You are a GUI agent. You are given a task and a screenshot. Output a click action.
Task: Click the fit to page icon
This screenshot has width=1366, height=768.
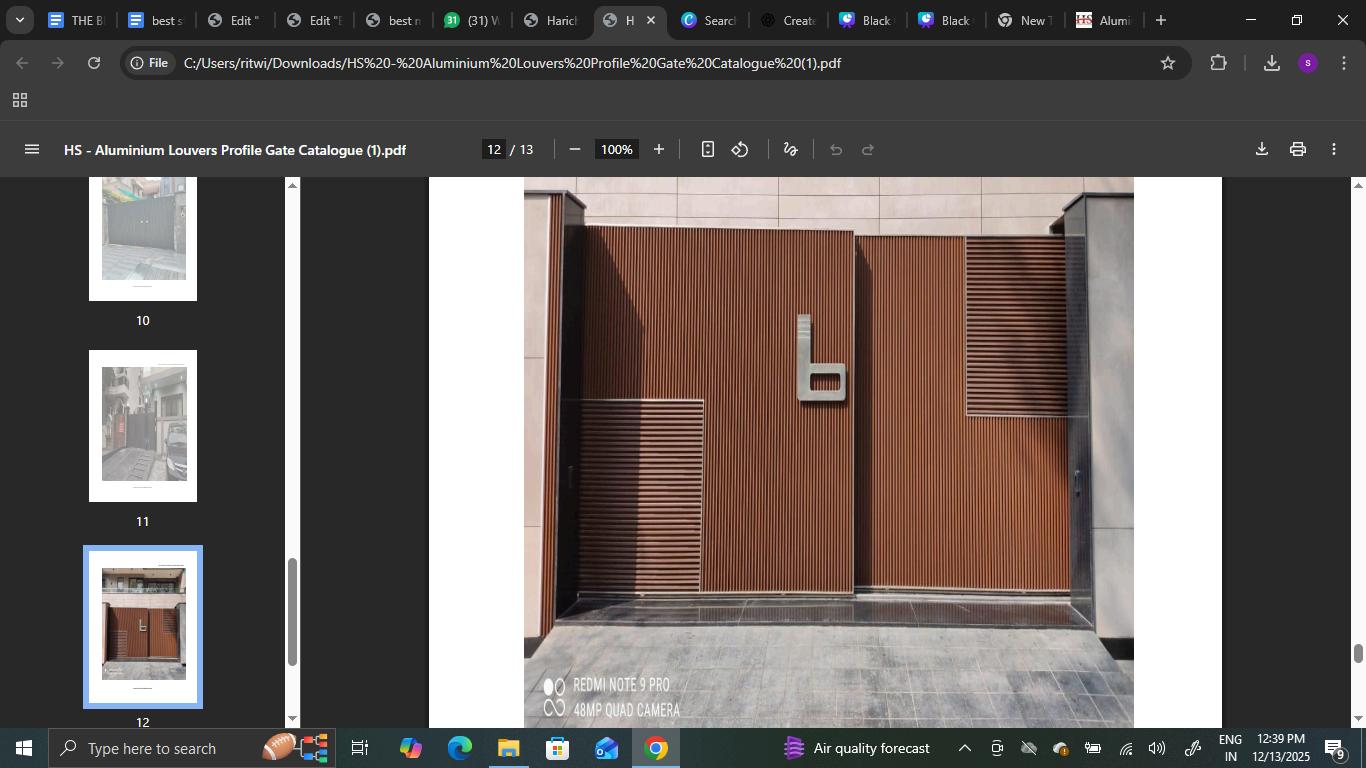tap(707, 150)
